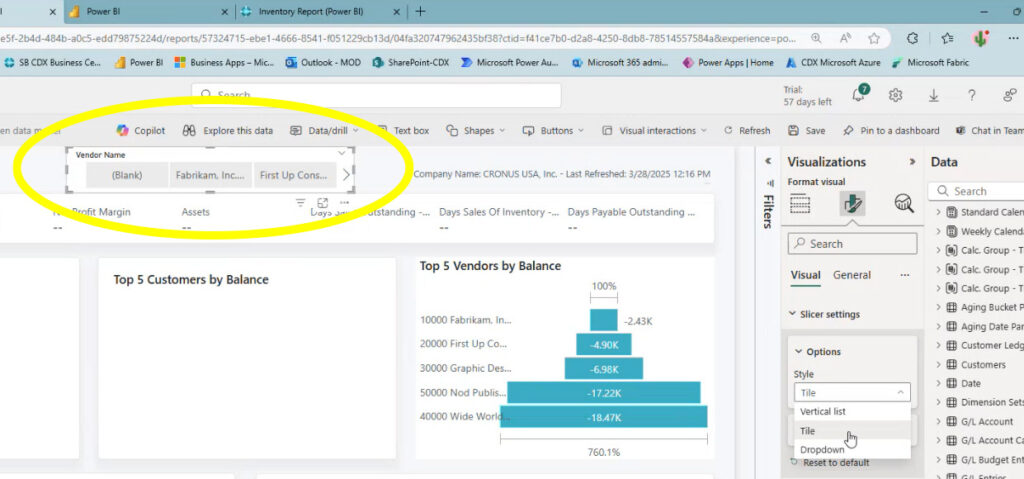1024x479 pixels.
Task: Expand the Standard Calendar table
Action: [x=938, y=212]
